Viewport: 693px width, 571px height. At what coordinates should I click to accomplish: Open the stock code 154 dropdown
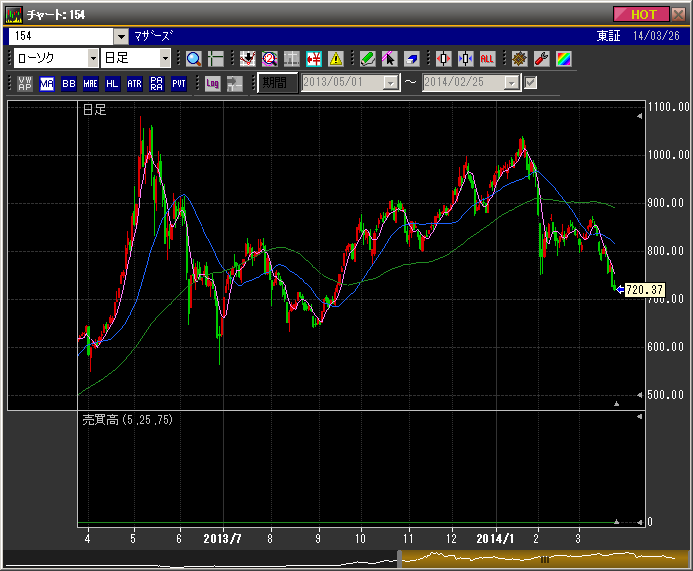coord(121,36)
